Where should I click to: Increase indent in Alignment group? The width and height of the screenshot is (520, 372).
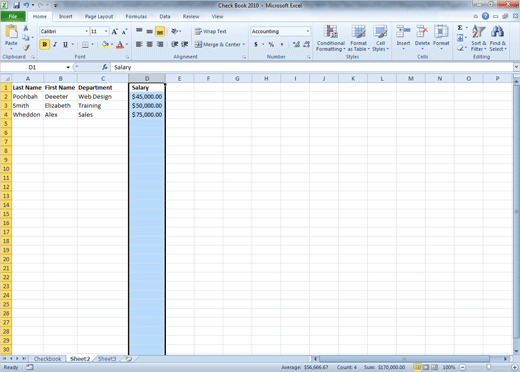pyautogui.click(x=185, y=44)
